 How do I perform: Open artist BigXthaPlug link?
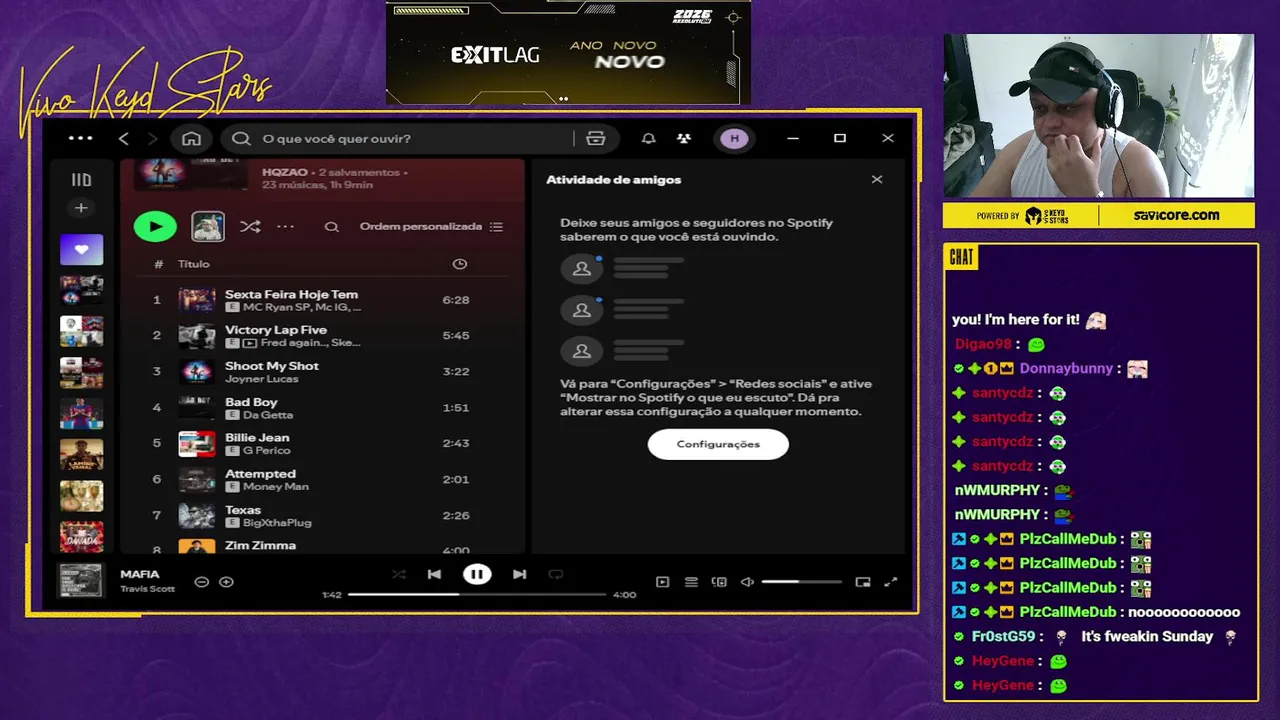click(x=277, y=523)
